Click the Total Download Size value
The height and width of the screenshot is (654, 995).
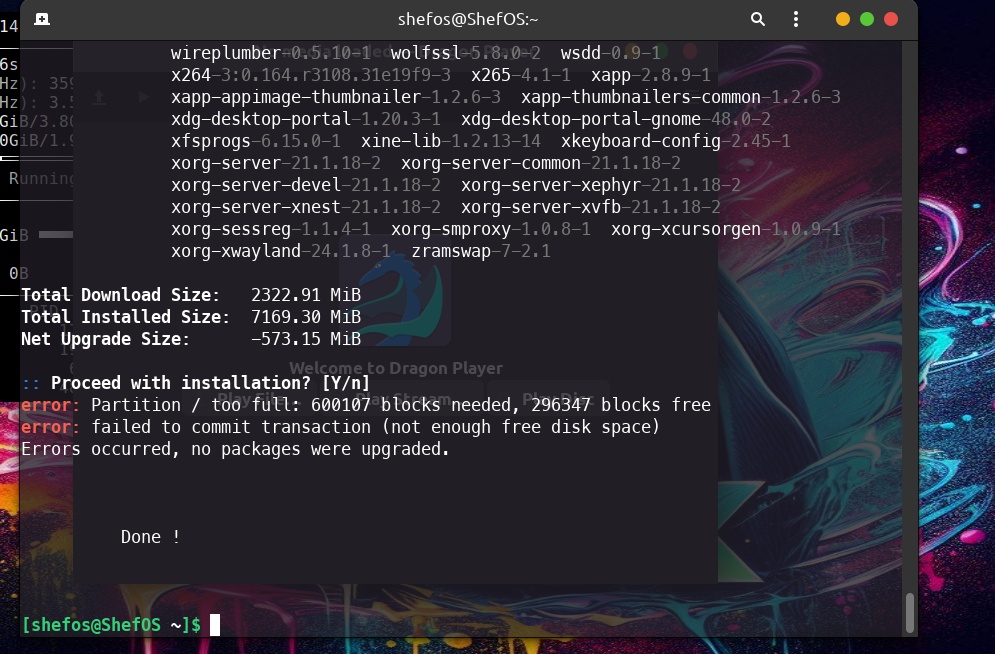(305, 295)
